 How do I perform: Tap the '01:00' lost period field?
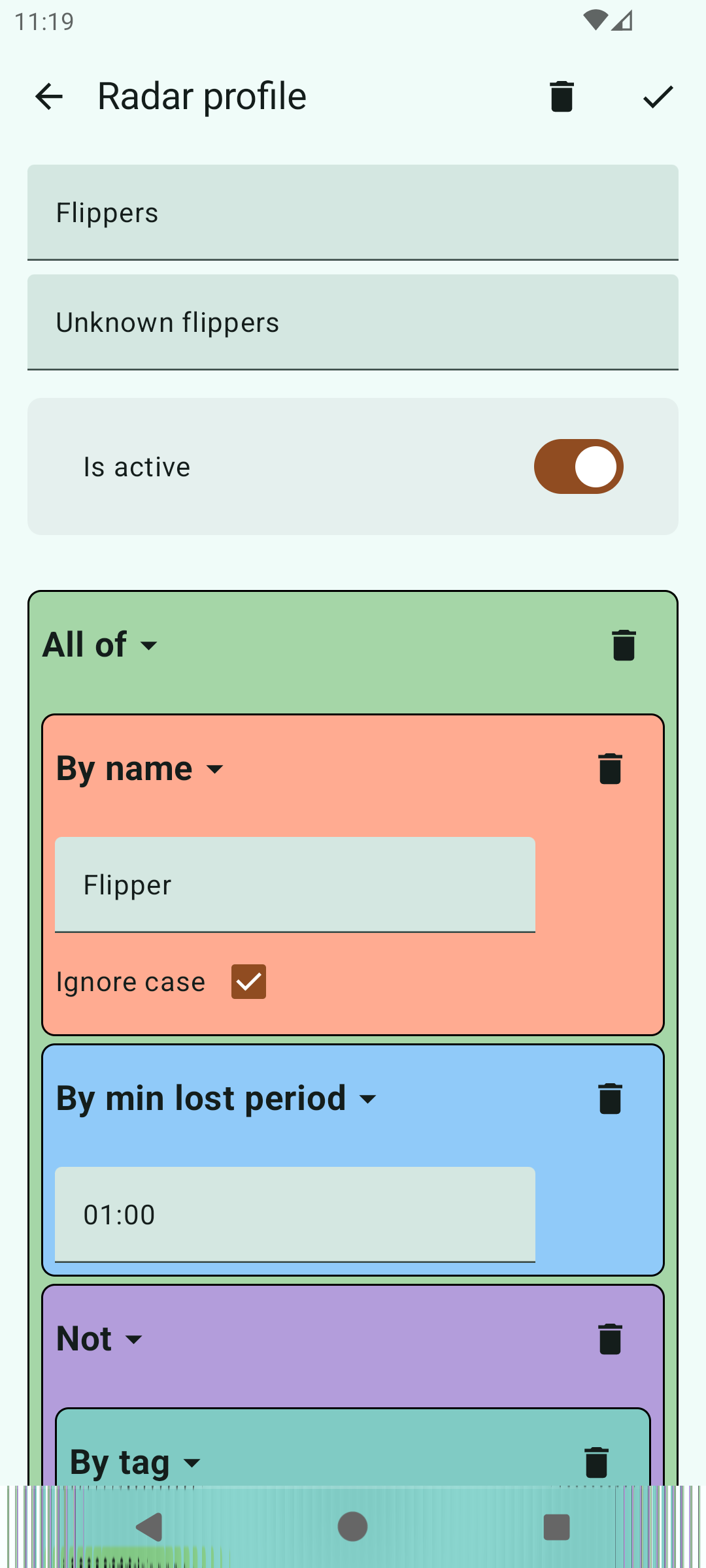295,1215
